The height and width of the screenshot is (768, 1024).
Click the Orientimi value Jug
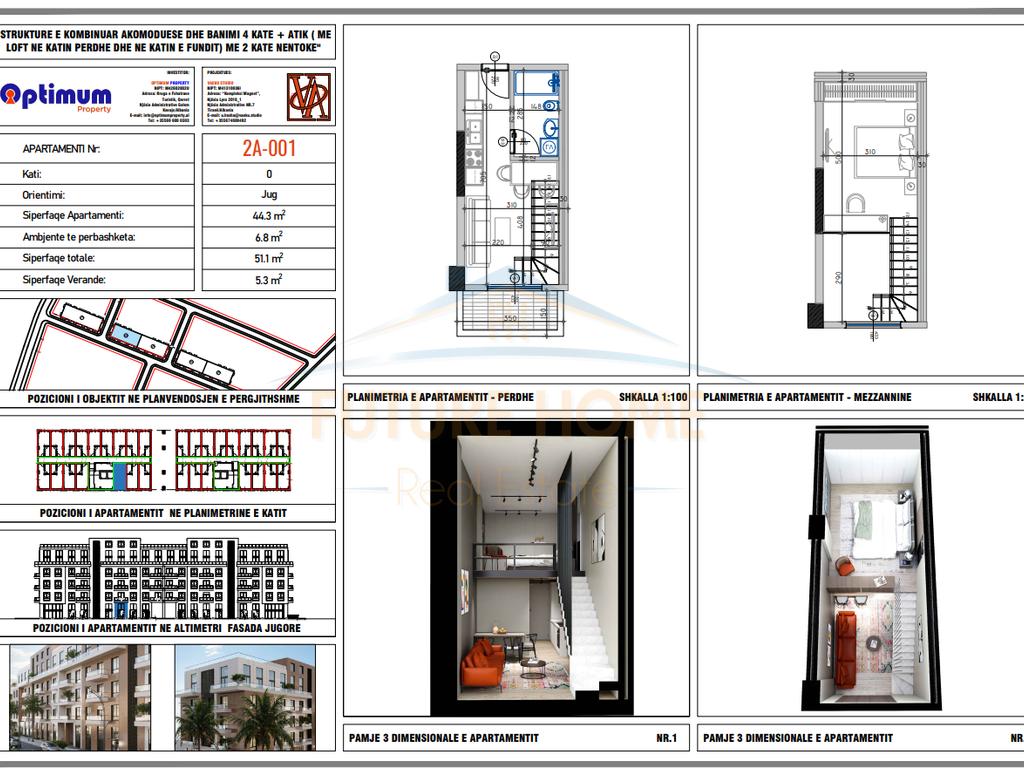(269, 195)
